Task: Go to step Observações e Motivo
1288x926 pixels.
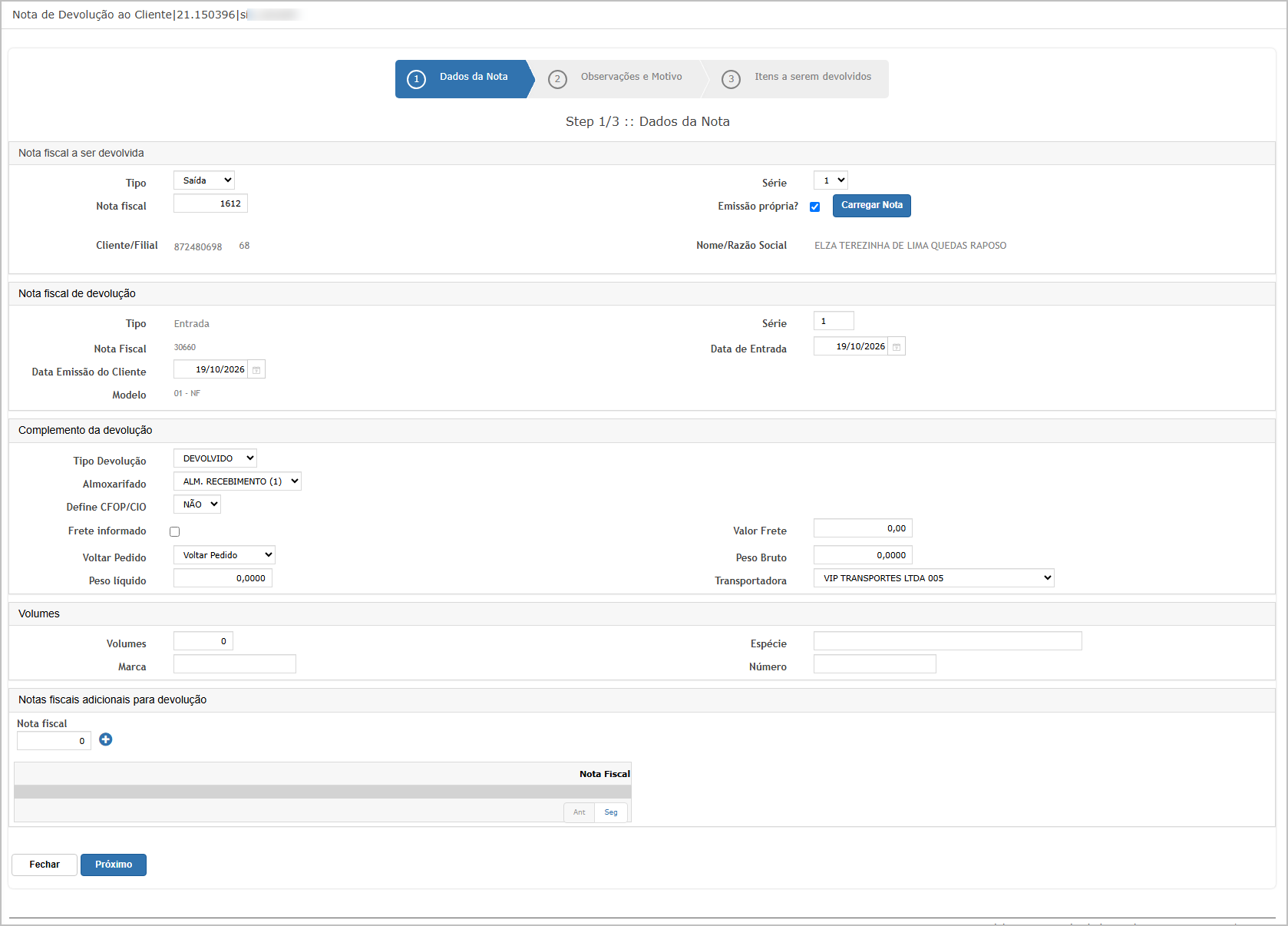Action: (x=618, y=78)
